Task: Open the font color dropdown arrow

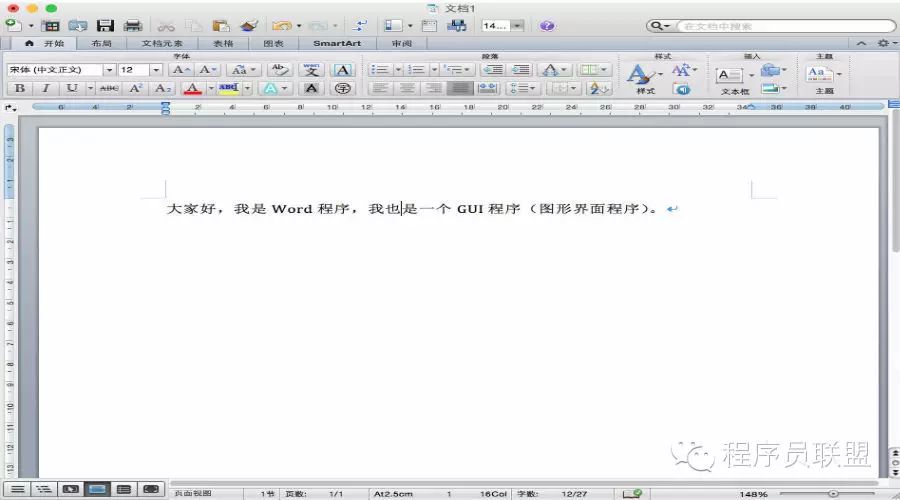Action: (211, 88)
